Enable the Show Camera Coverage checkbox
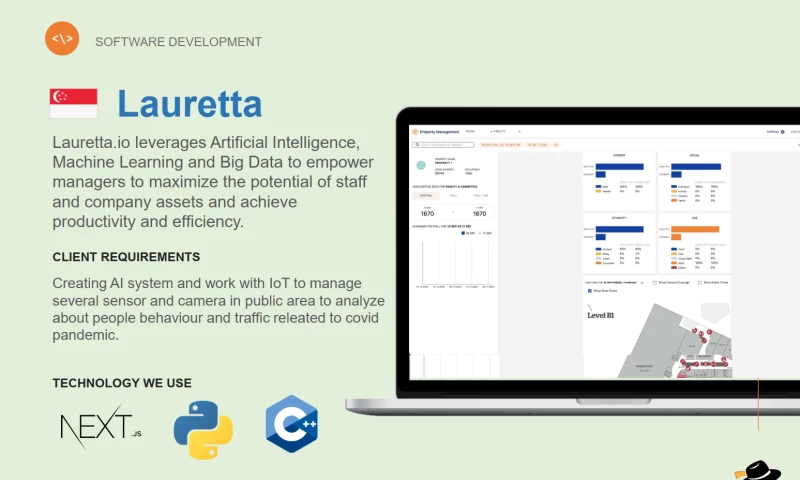Screen dimensions: 800x480 pos(654,283)
